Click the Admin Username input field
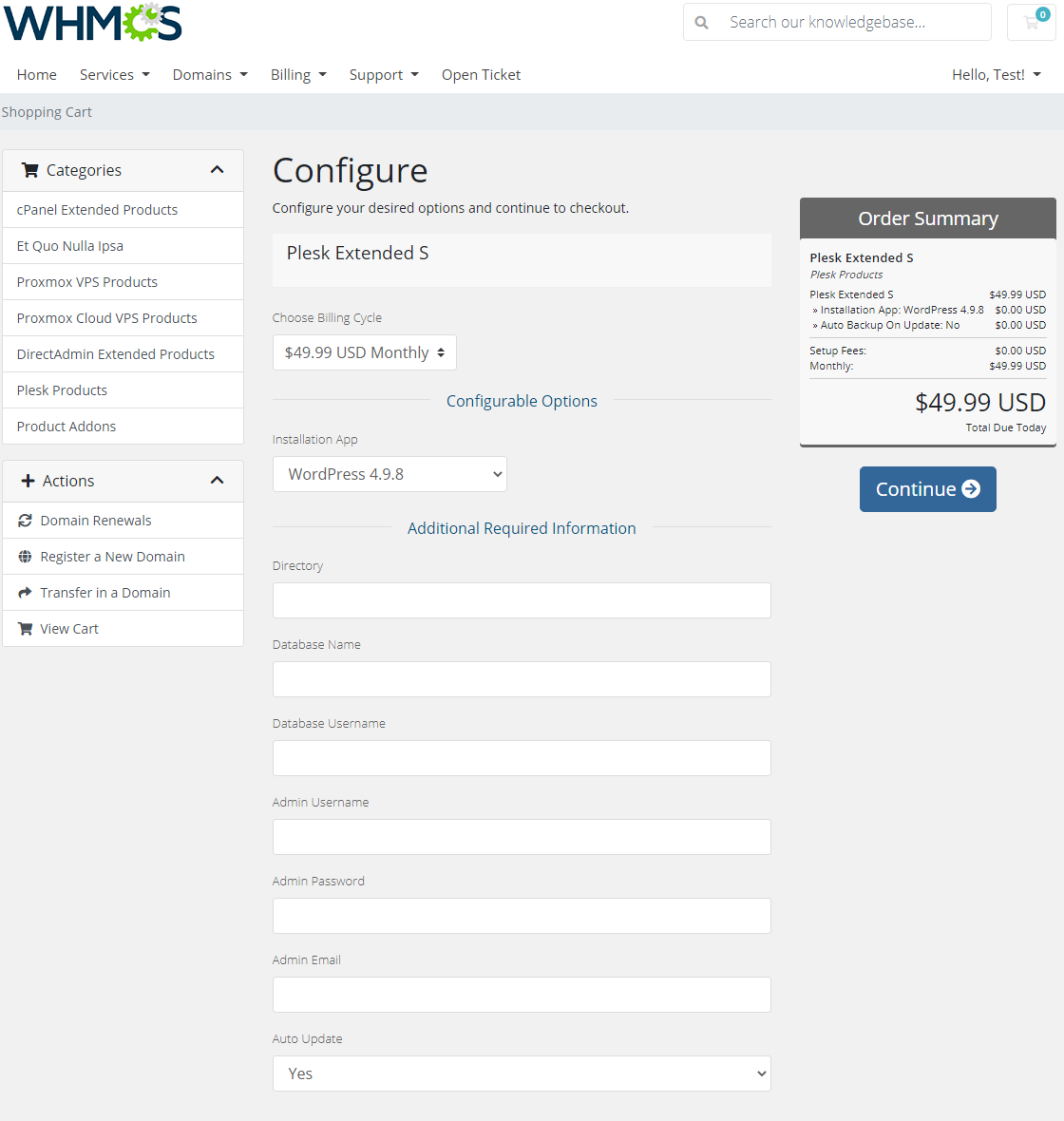This screenshot has width=1064, height=1121. (522, 836)
